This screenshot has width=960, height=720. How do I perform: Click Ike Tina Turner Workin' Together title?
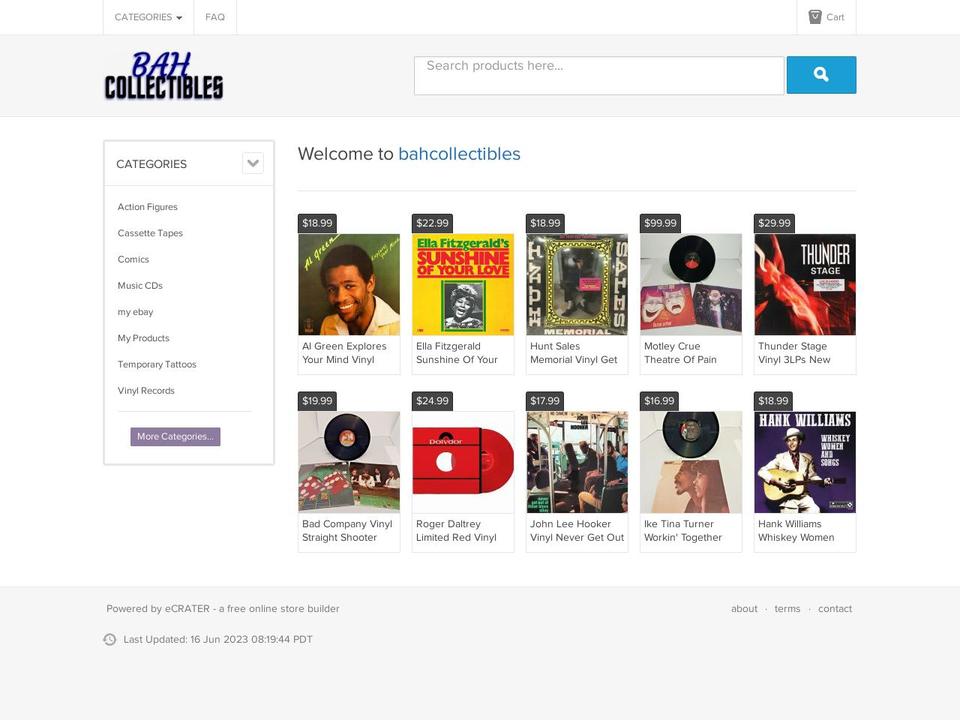click(683, 531)
